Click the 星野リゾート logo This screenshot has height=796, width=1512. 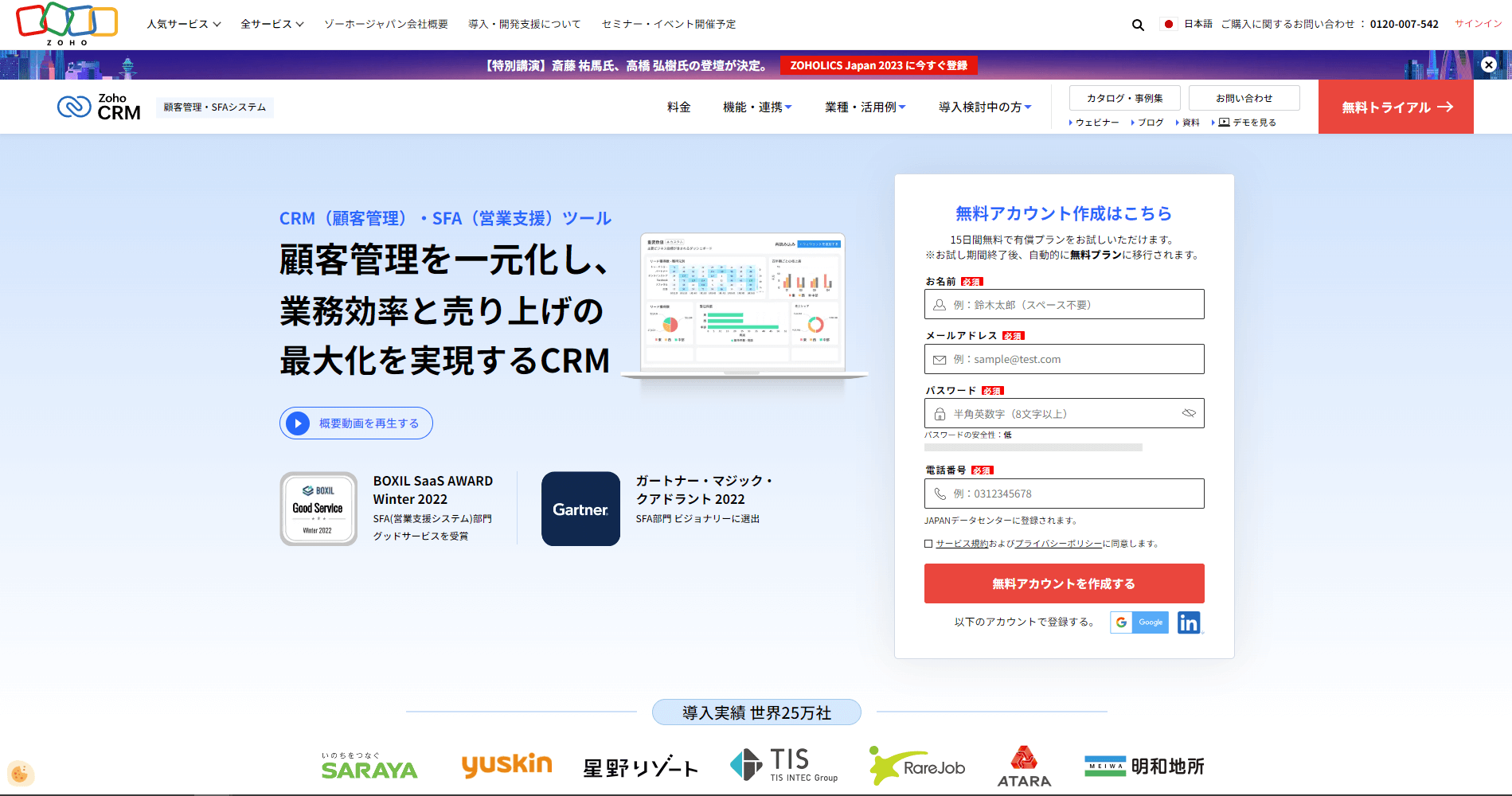click(640, 767)
